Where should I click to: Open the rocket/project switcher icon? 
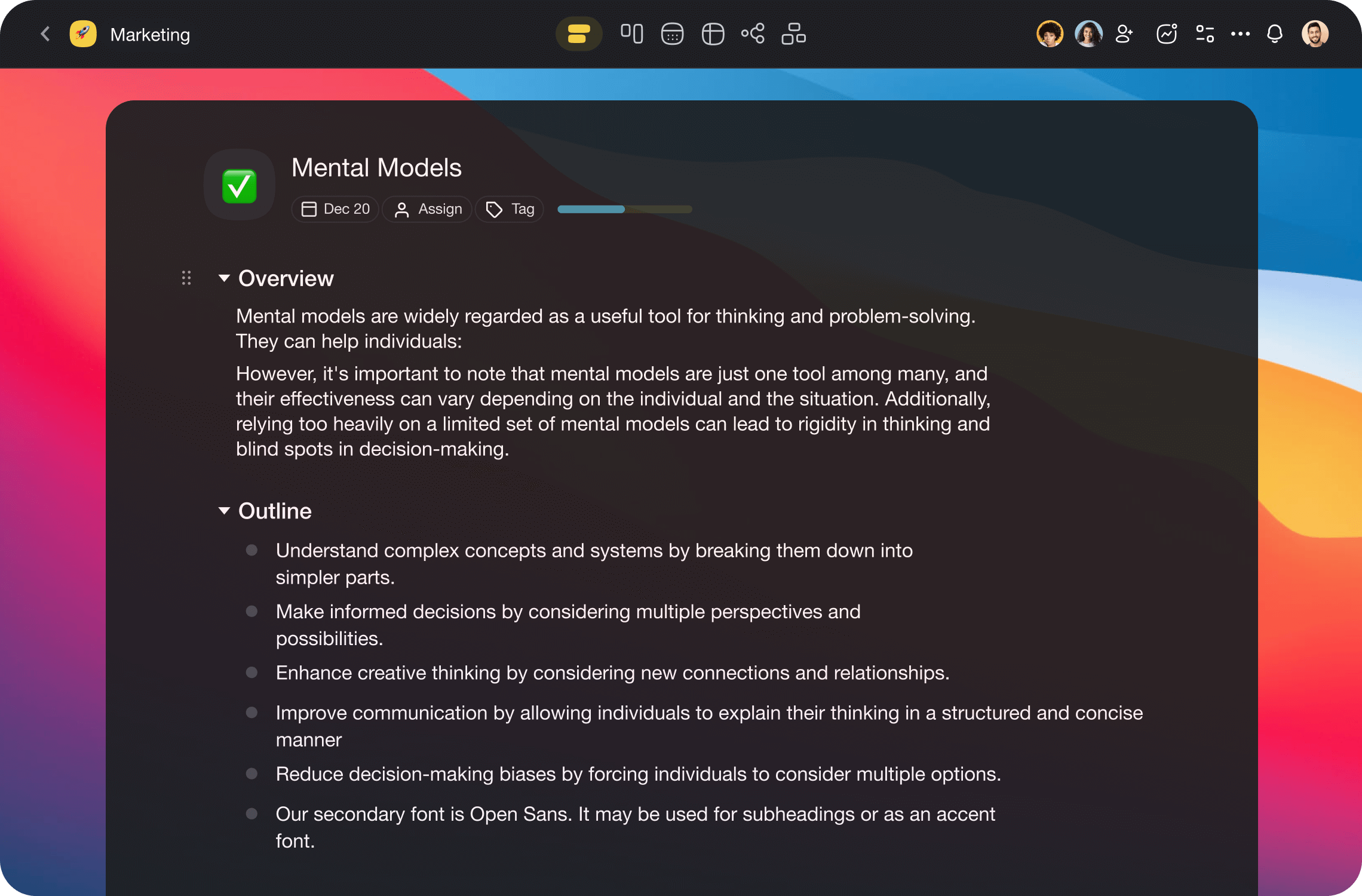tap(83, 34)
